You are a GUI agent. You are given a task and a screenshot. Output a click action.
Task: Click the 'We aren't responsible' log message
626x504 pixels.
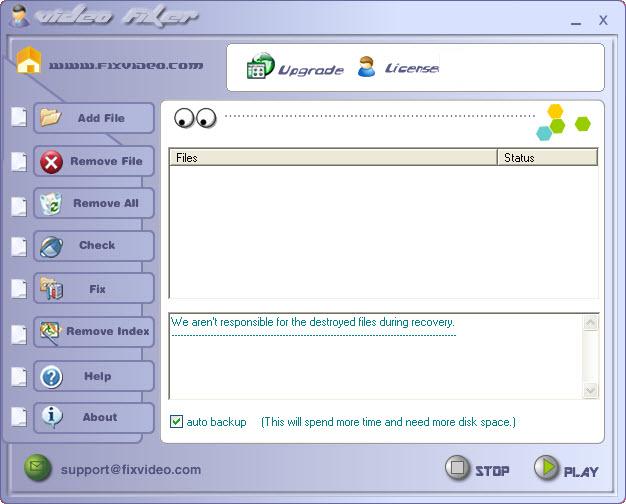313,322
